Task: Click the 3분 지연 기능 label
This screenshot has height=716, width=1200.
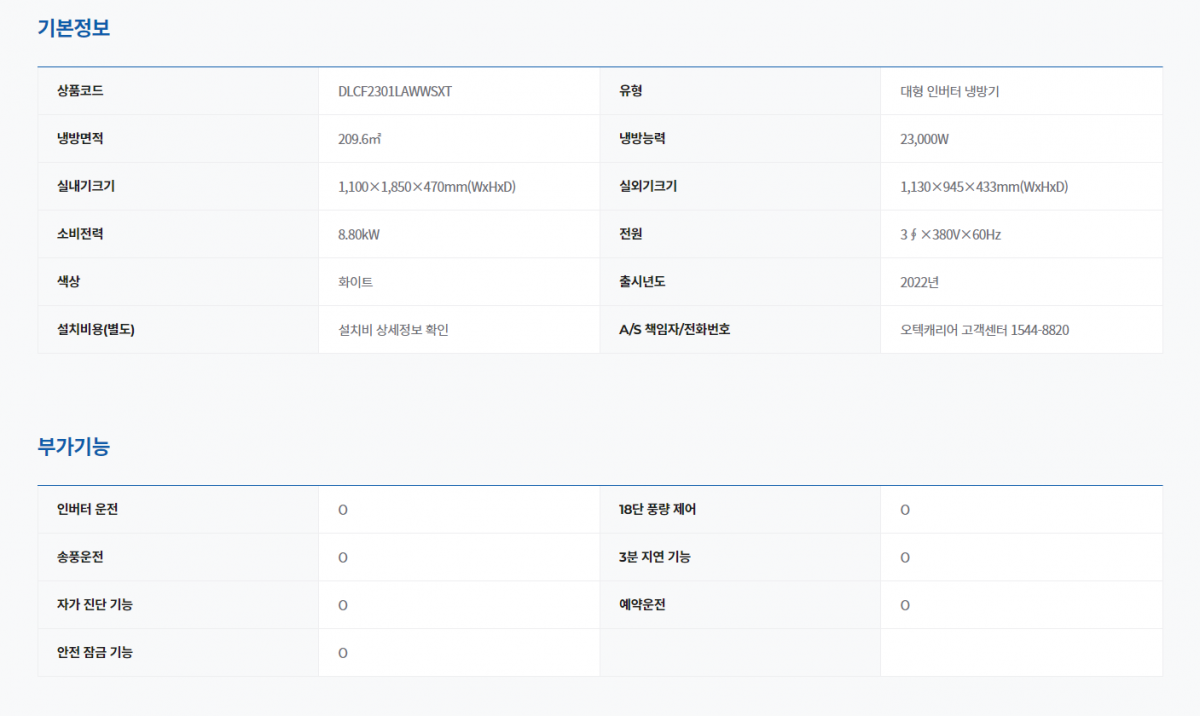Action: (x=654, y=557)
